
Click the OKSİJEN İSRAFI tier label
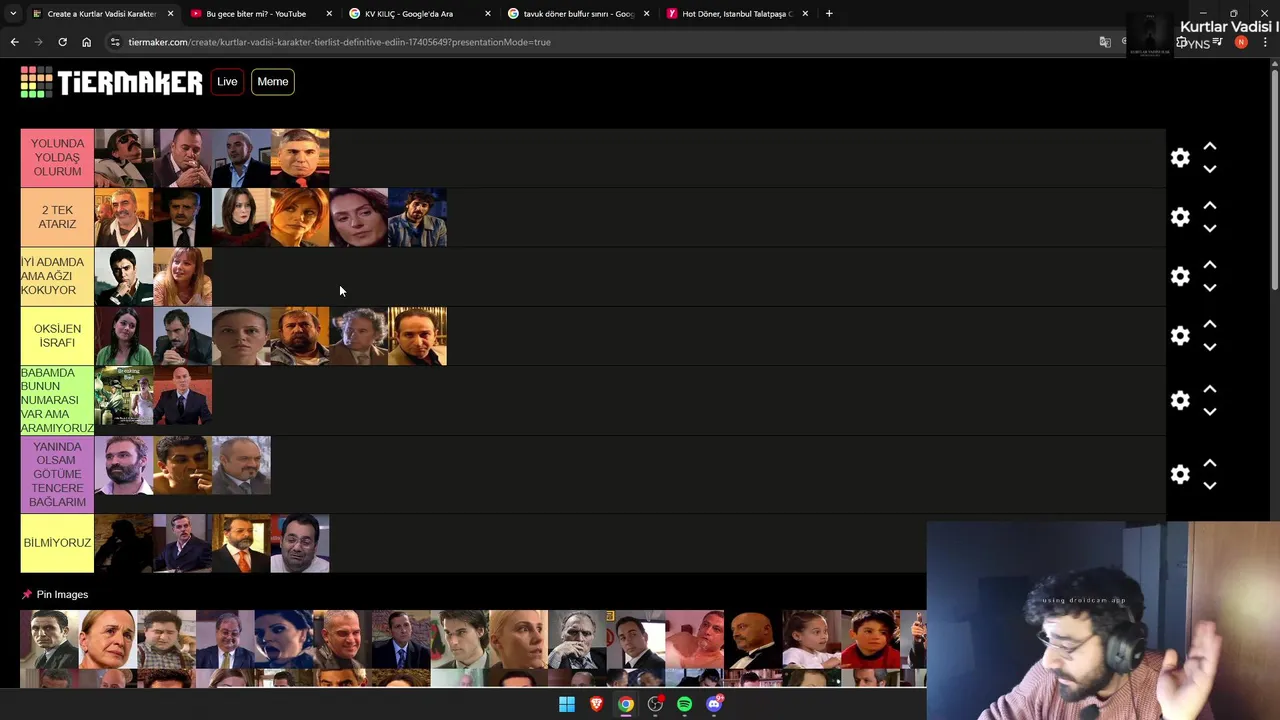[57, 336]
